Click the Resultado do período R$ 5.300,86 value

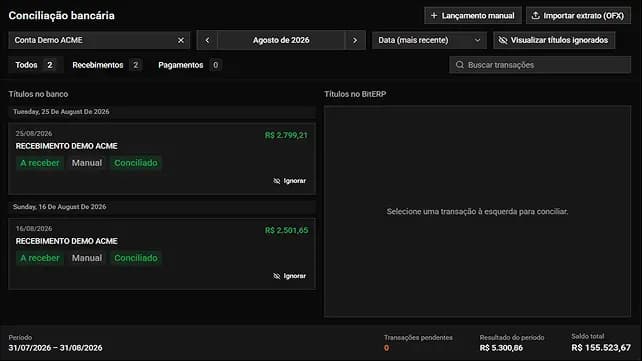[501, 348]
